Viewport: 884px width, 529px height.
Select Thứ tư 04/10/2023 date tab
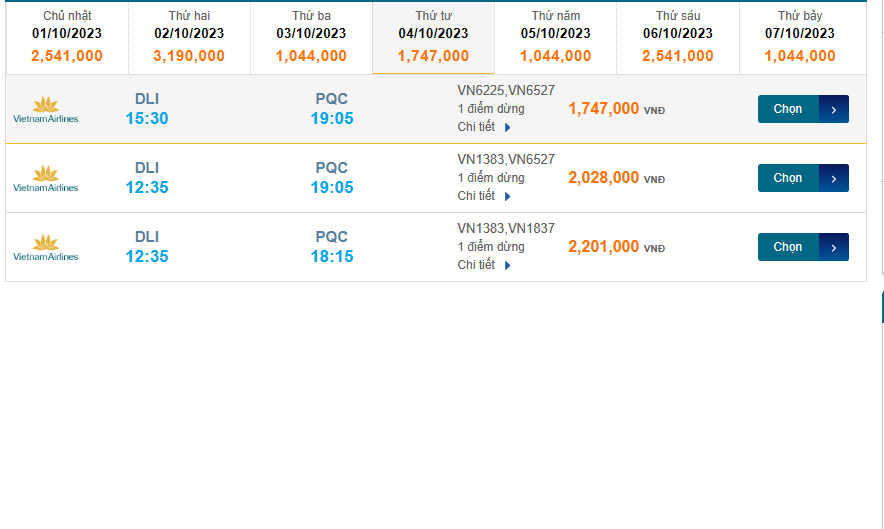click(433, 37)
